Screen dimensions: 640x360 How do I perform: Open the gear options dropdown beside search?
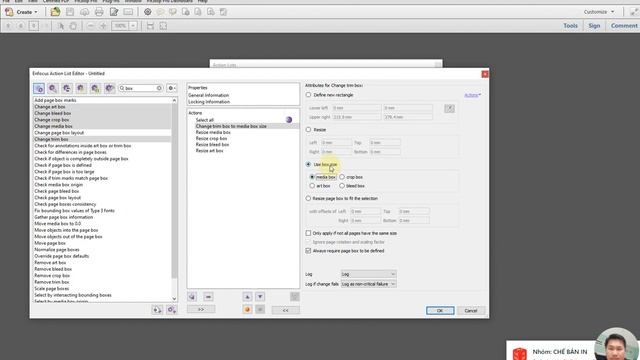(x=172, y=88)
